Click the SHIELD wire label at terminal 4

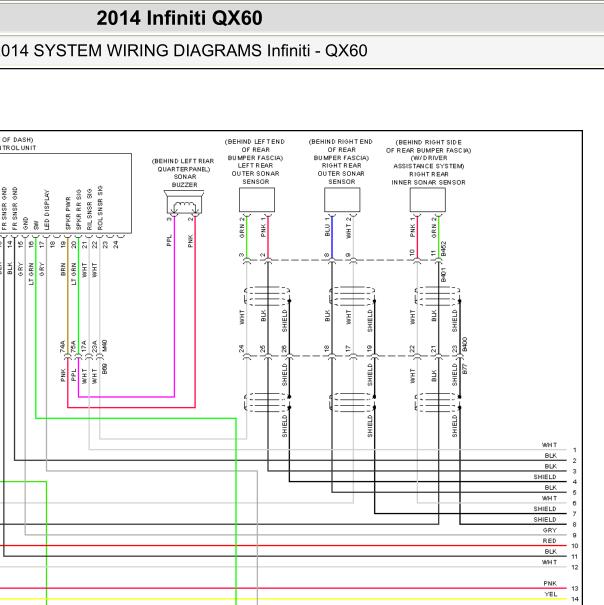click(x=545, y=477)
